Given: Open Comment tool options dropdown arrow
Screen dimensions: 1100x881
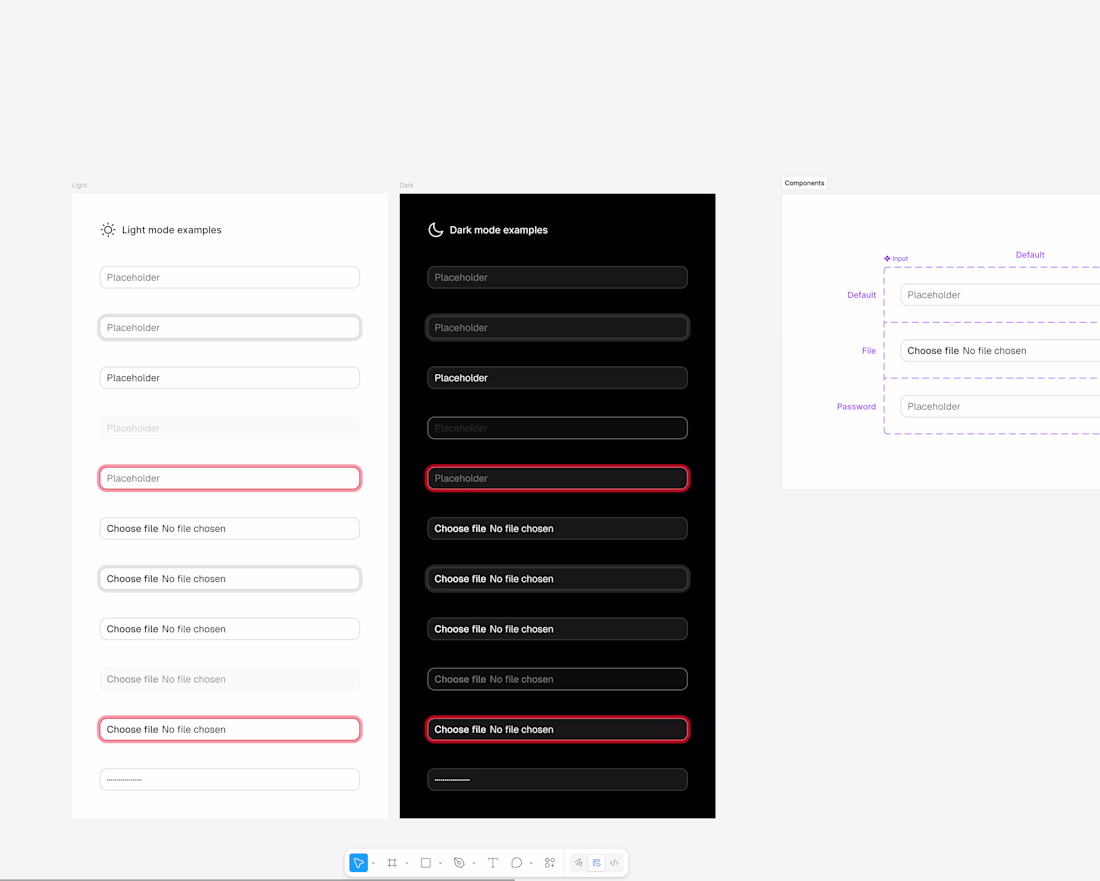Looking at the screenshot, I should click(531, 863).
